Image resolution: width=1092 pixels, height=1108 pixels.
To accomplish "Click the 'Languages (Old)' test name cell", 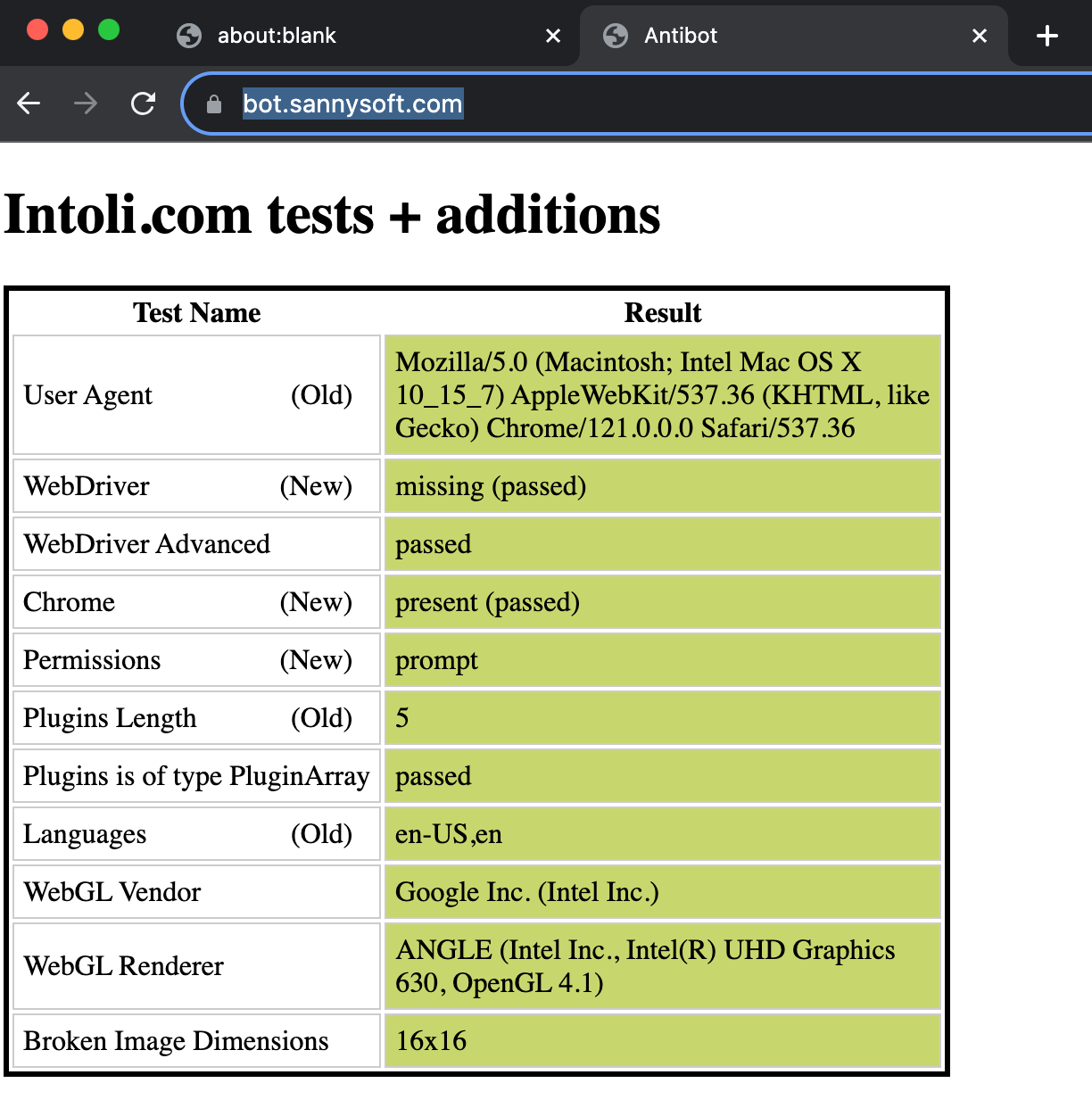I will pos(197,834).
